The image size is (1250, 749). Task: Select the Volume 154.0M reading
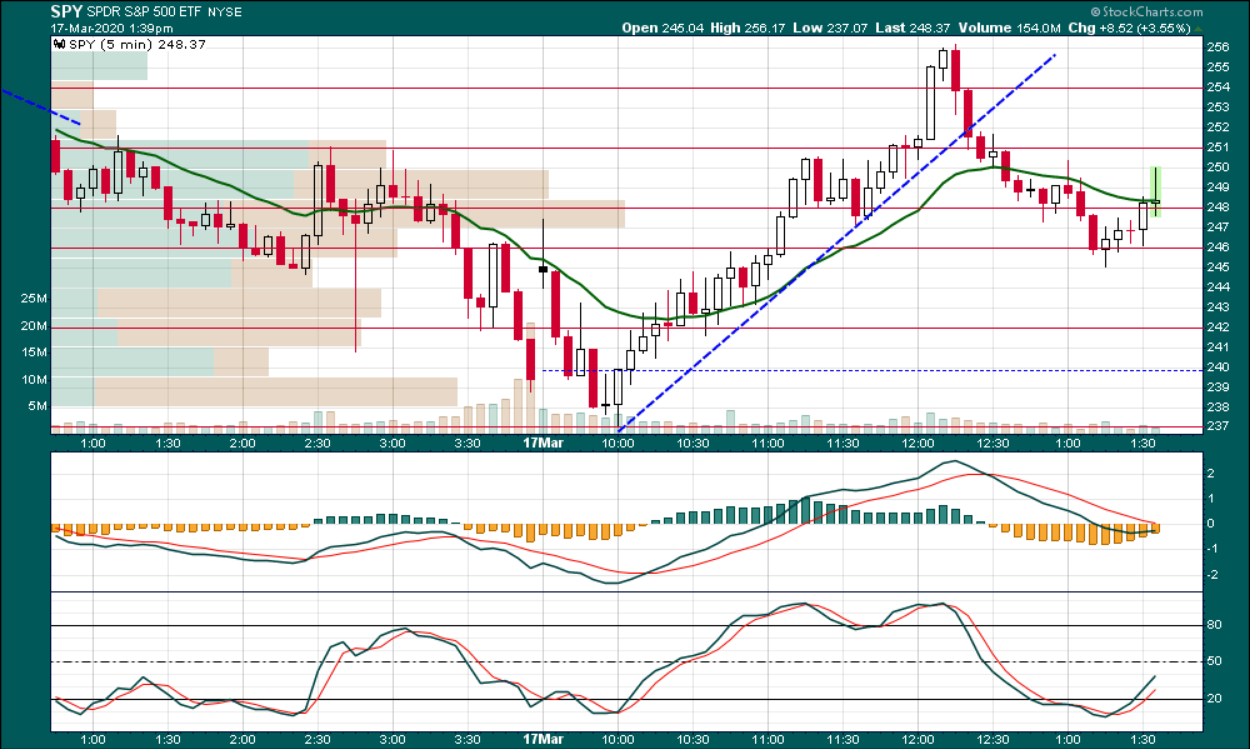pyautogui.click(x=1012, y=28)
